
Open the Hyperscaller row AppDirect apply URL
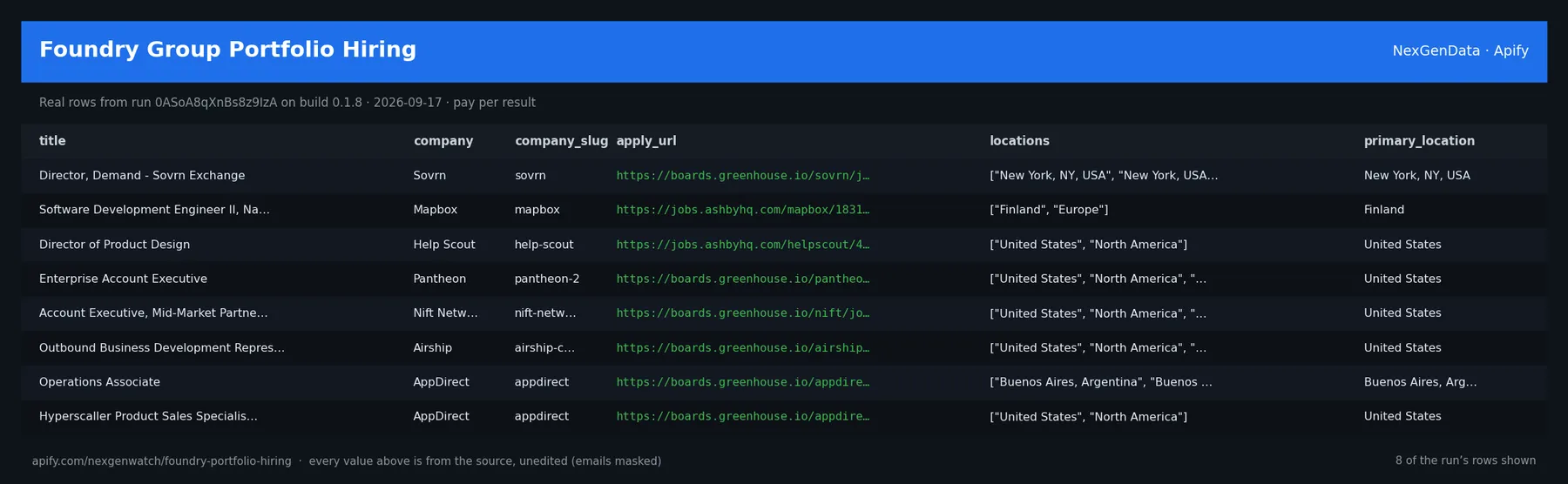(743, 416)
